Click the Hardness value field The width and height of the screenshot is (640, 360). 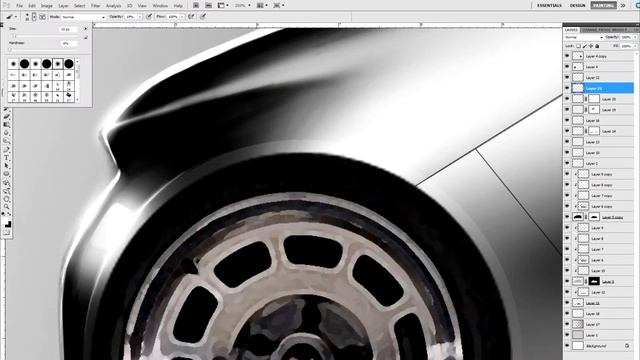coord(68,43)
